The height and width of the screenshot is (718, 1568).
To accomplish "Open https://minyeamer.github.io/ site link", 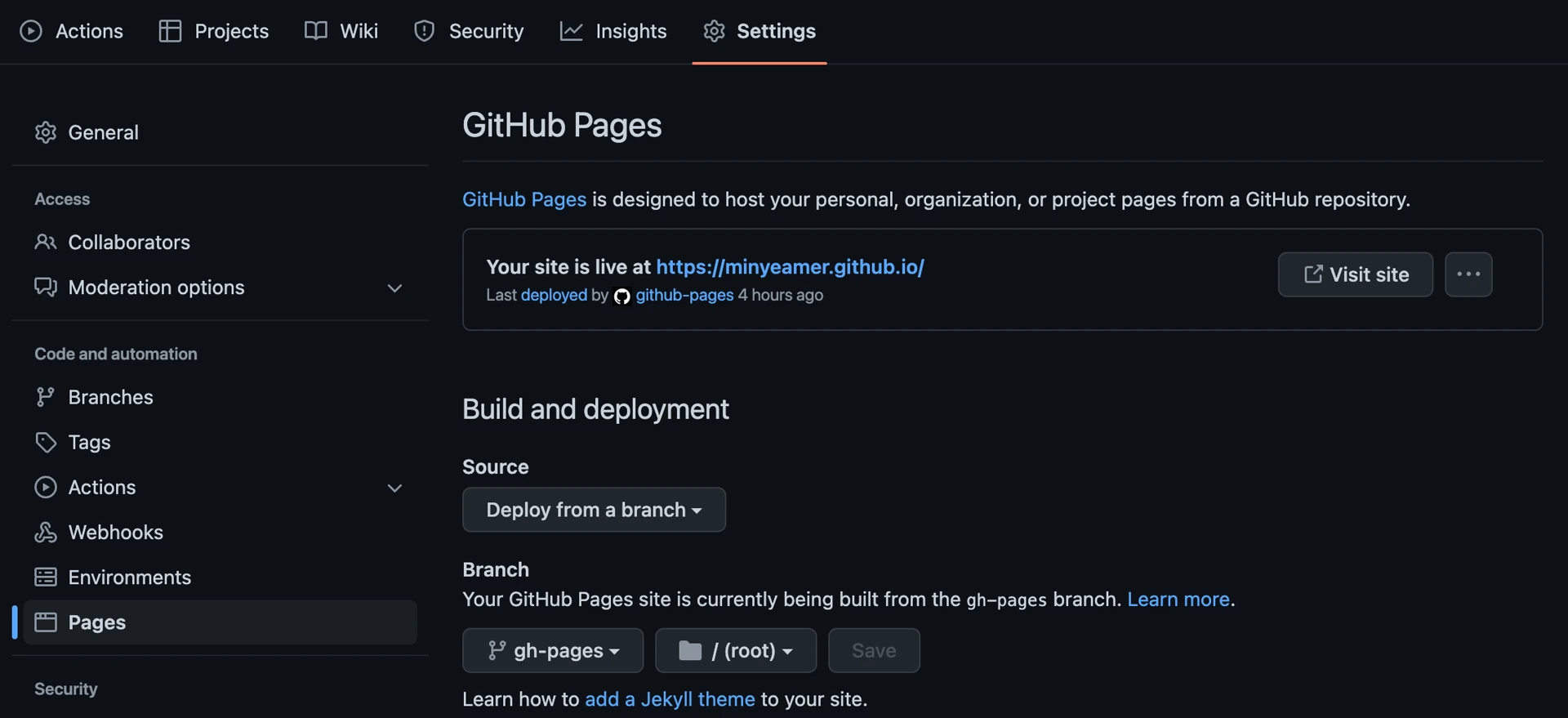I will click(790, 267).
